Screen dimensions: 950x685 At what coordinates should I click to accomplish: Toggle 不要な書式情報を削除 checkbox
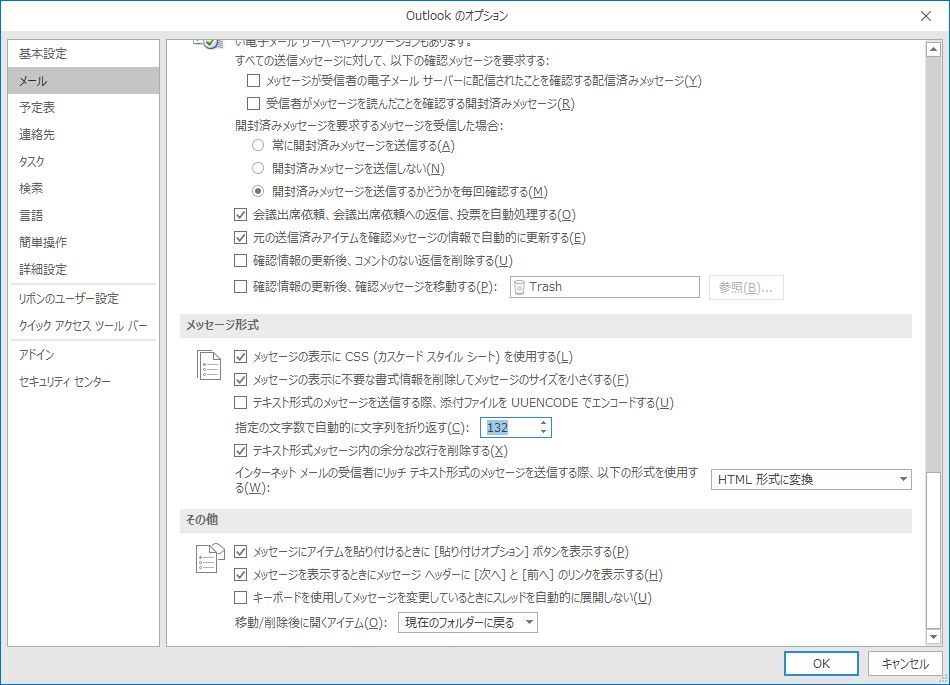coord(241,380)
